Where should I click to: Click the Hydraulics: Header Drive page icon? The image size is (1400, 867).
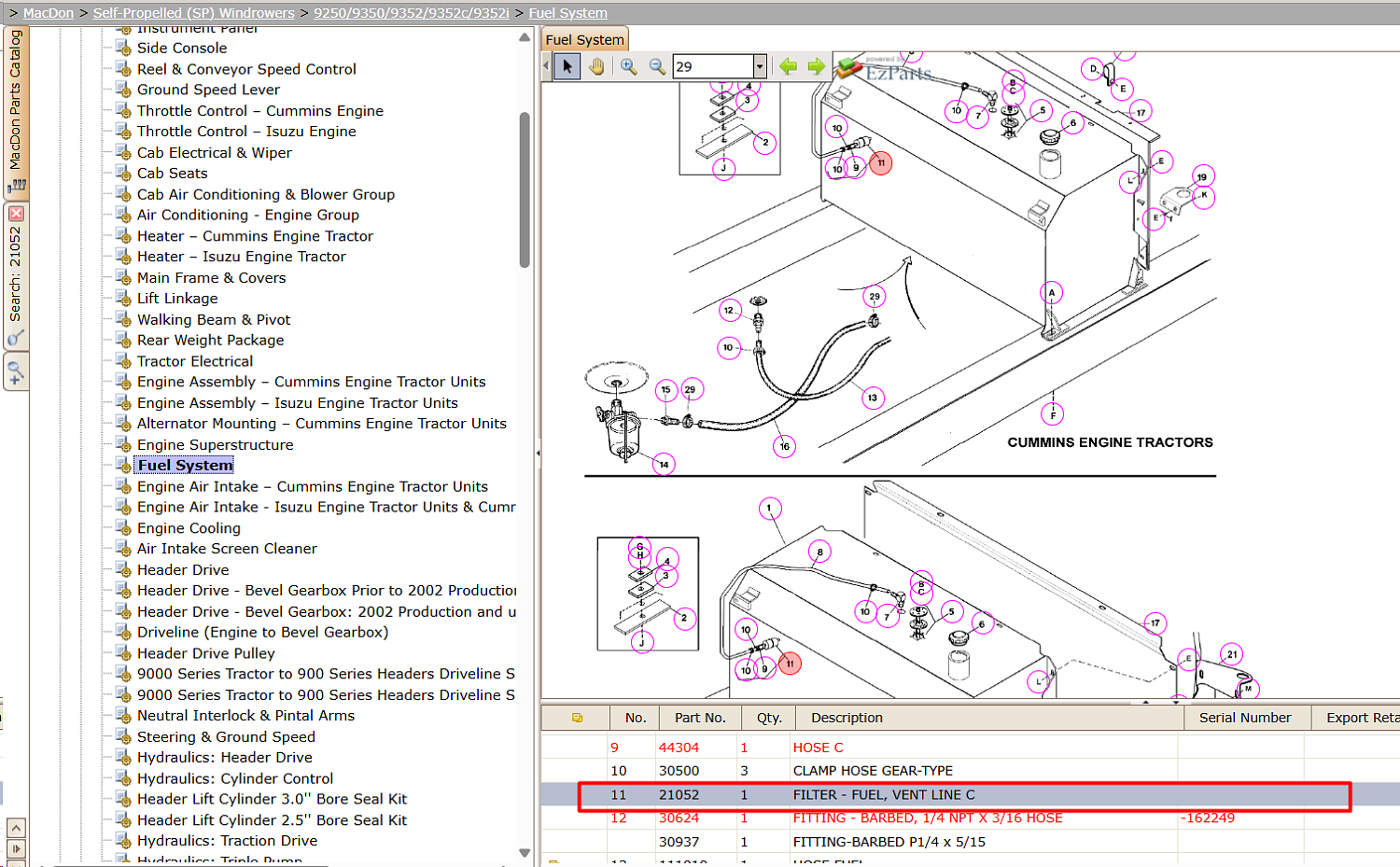123,757
